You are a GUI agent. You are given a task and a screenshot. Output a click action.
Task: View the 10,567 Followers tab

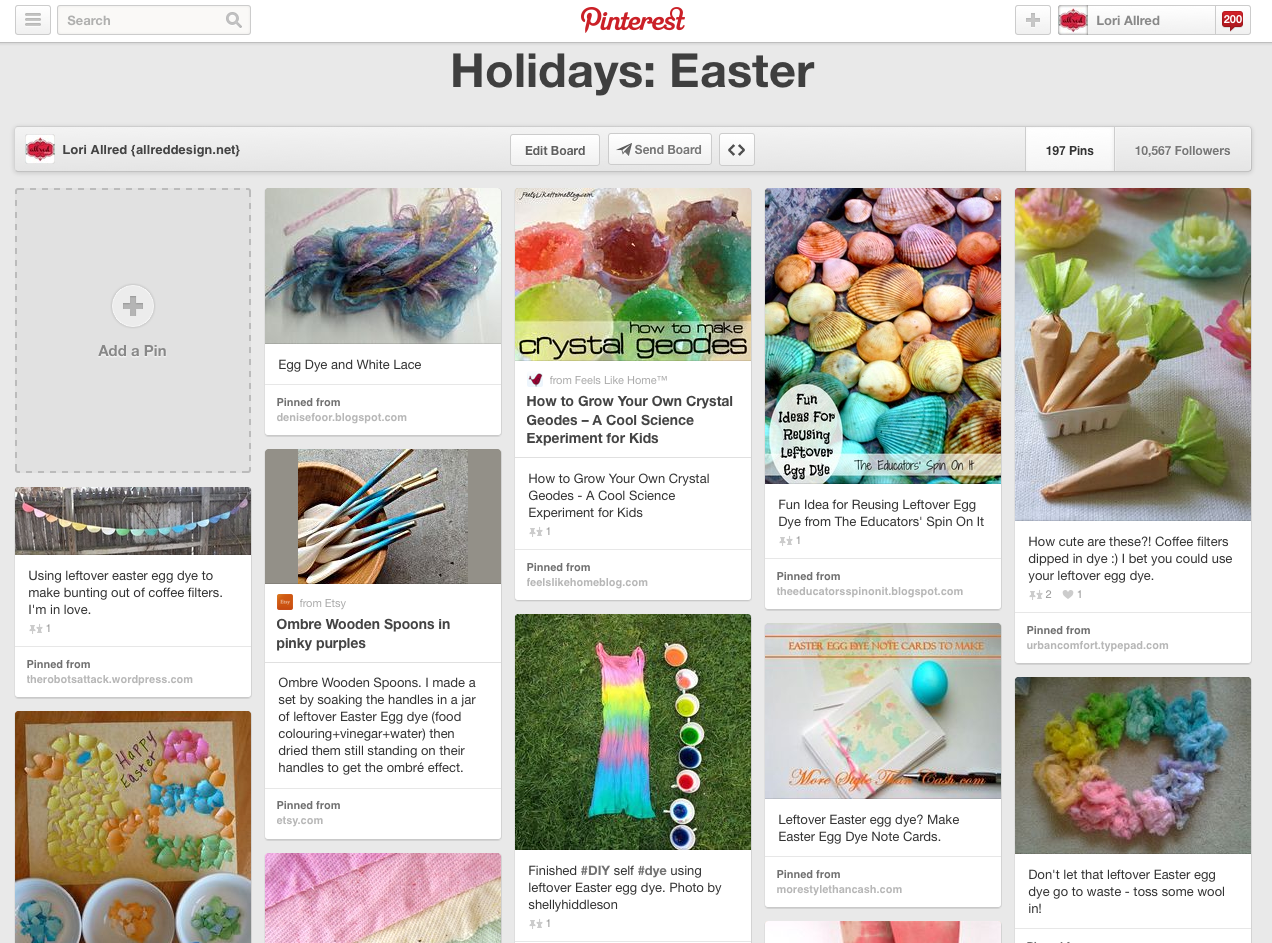tap(1182, 149)
